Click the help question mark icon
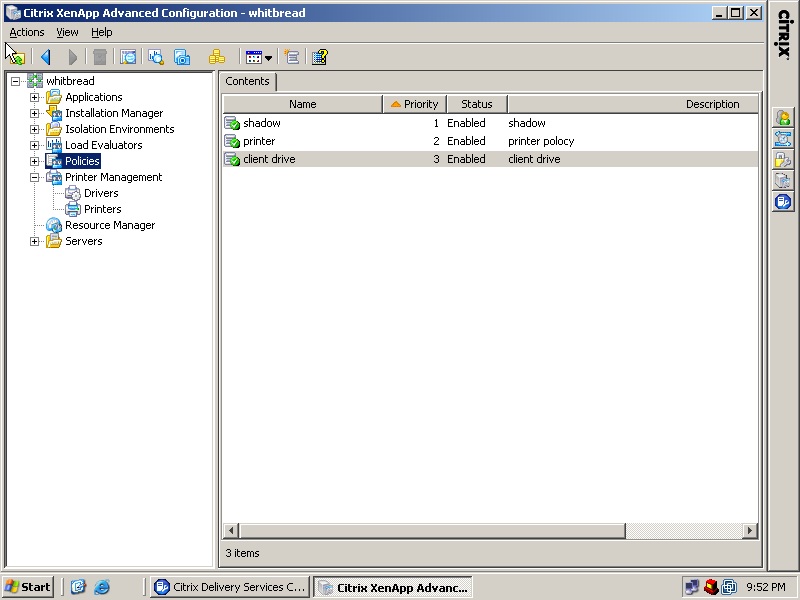The image size is (800, 600). (x=319, y=57)
